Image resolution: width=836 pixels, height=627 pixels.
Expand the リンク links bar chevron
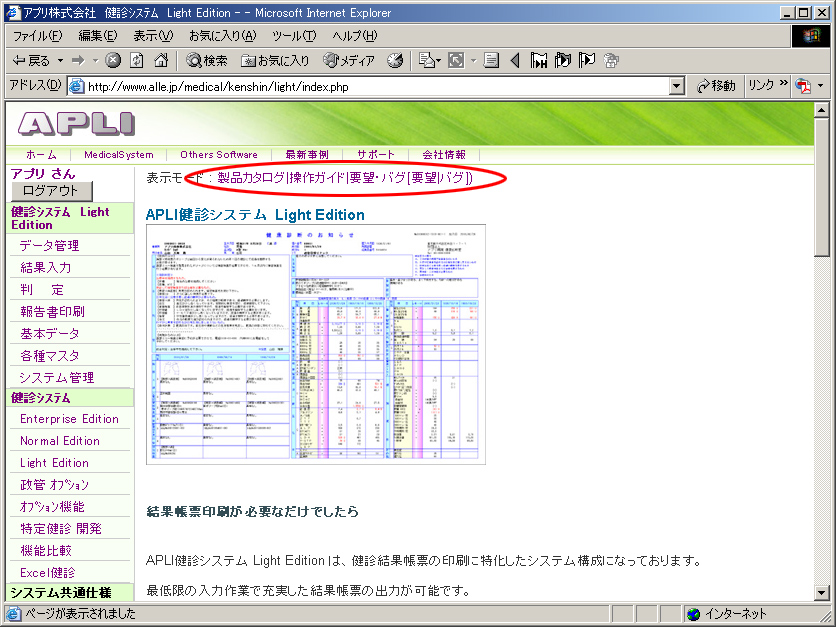click(784, 85)
